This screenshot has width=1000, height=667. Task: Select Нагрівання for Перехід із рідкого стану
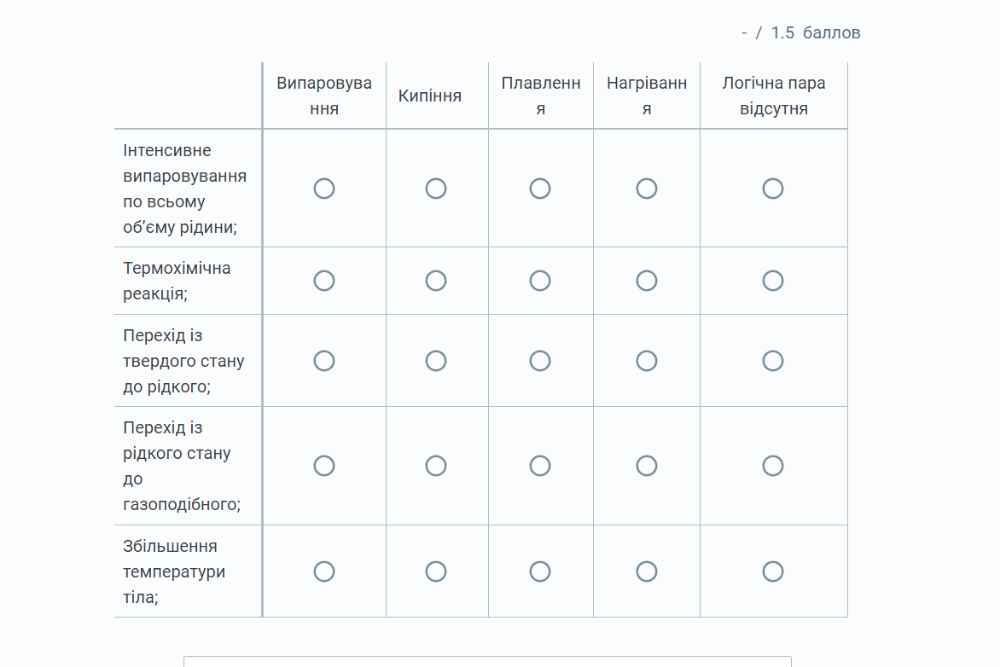647,466
